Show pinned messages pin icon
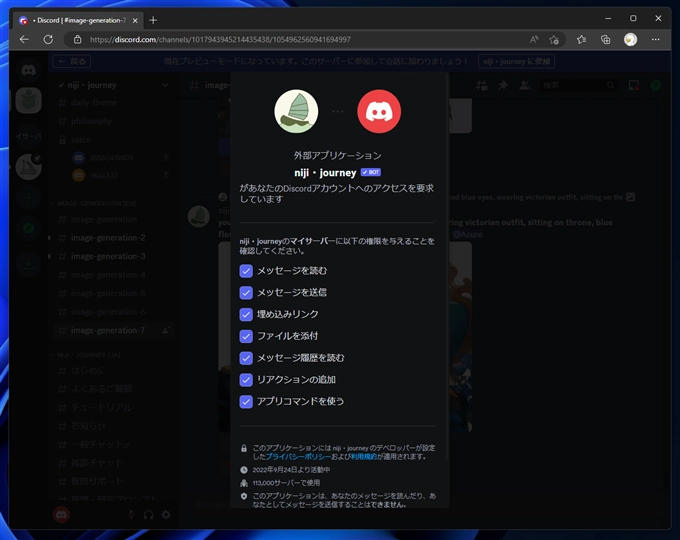The width and height of the screenshot is (680, 540). pos(503,85)
